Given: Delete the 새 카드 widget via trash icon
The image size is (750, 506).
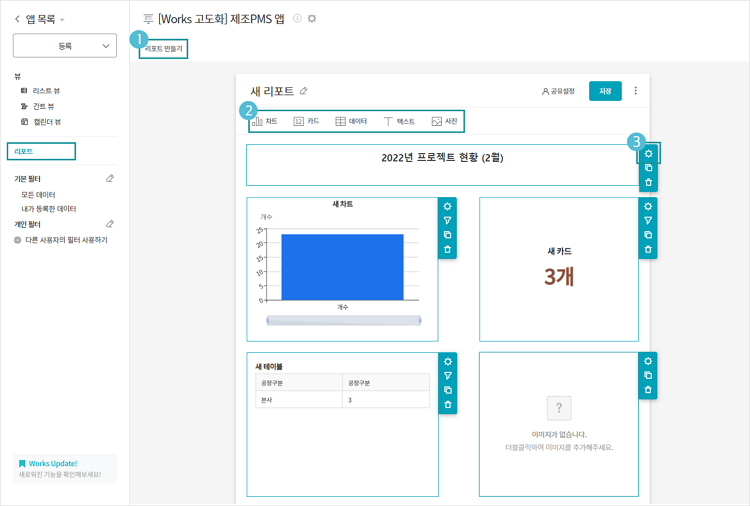Looking at the screenshot, I should (x=648, y=249).
